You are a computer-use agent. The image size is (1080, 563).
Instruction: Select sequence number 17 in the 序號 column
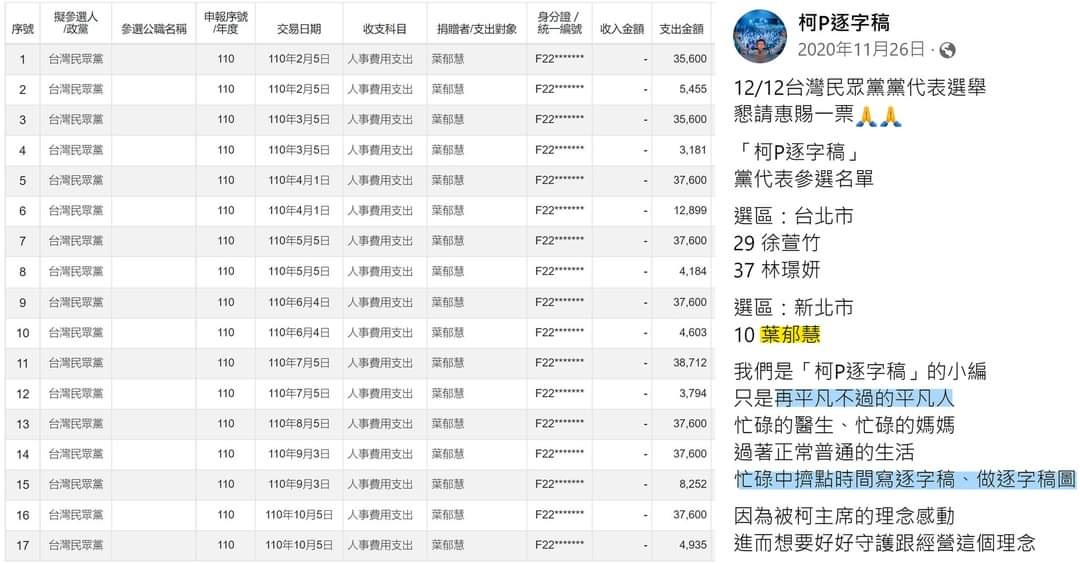tap(23, 545)
